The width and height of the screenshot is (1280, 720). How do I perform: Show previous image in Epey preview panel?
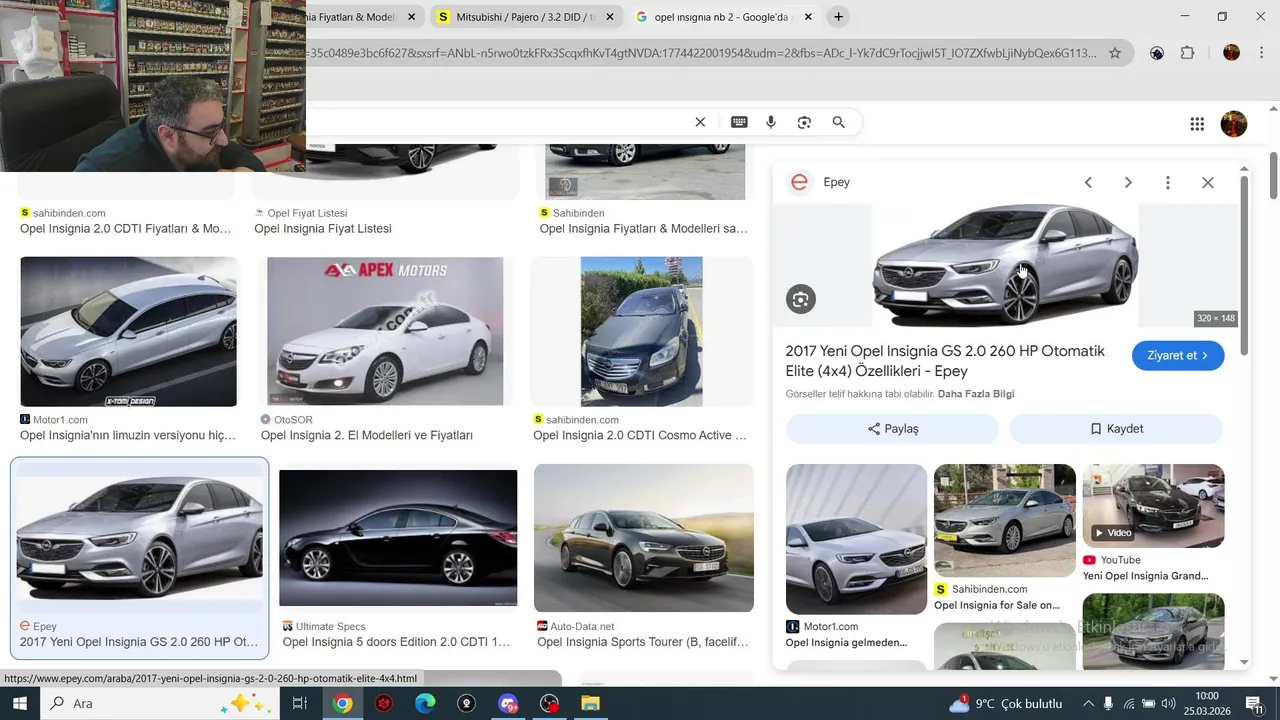click(1088, 182)
